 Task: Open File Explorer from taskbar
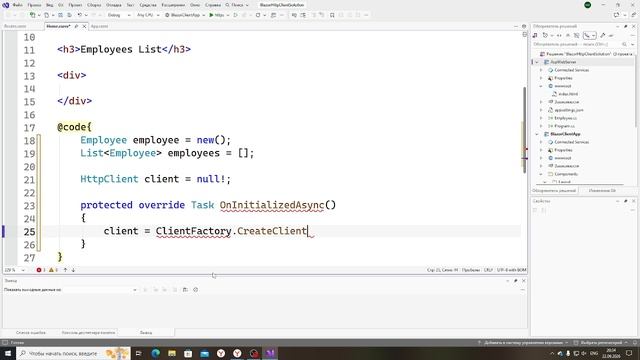pyautogui.click(x=172, y=353)
